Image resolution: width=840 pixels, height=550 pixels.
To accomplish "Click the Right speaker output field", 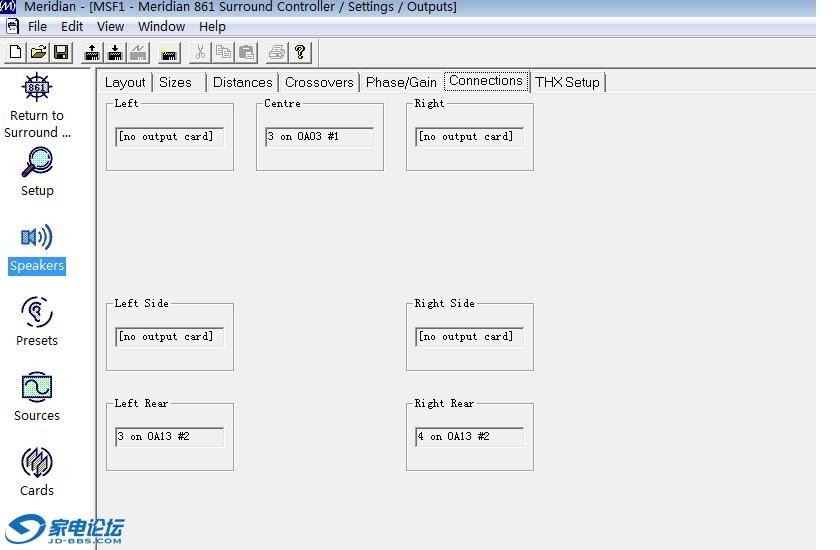I will (x=469, y=137).
